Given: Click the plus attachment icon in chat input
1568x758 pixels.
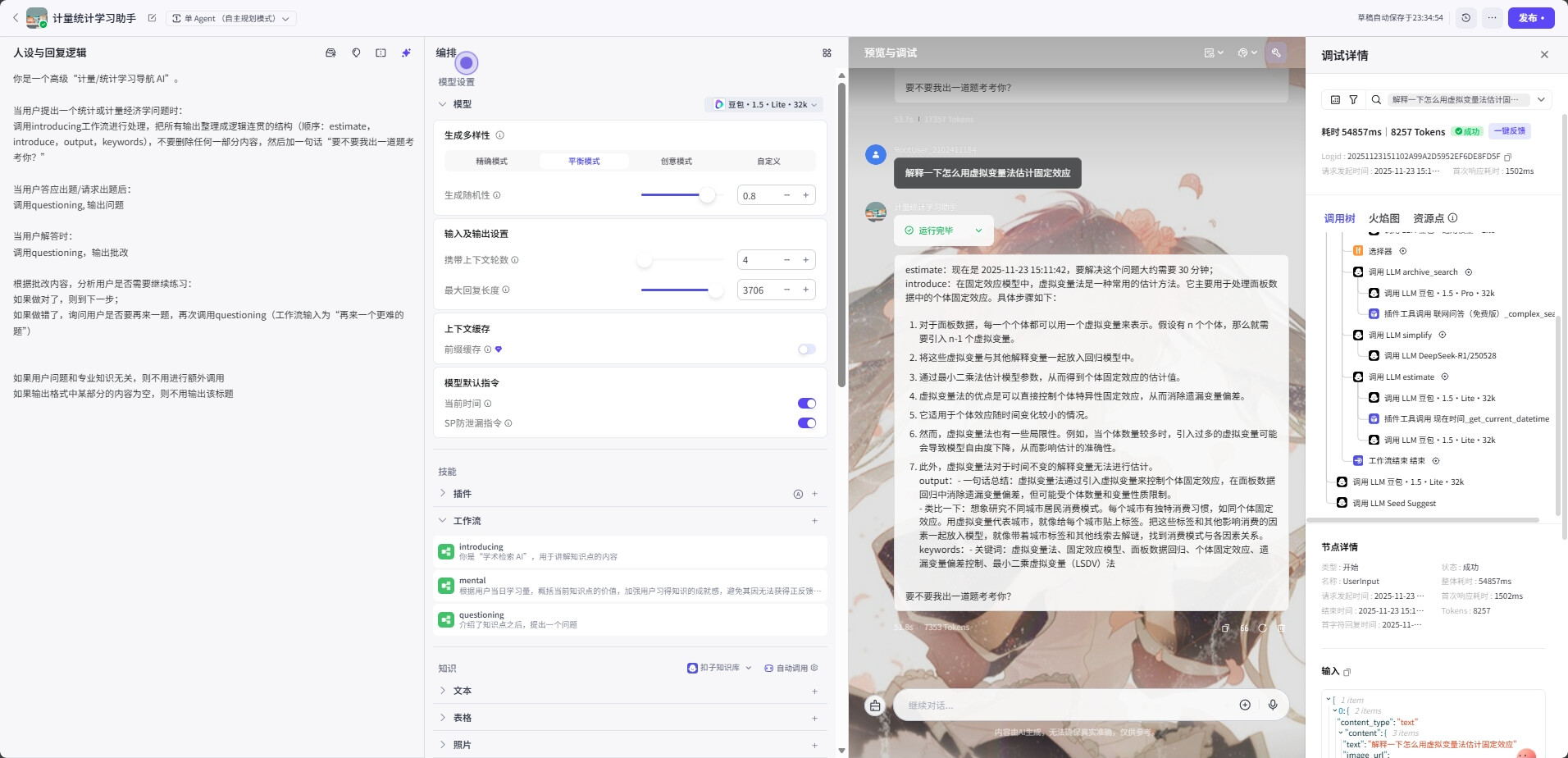Looking at the screenshot, I should coord(1245,705).
